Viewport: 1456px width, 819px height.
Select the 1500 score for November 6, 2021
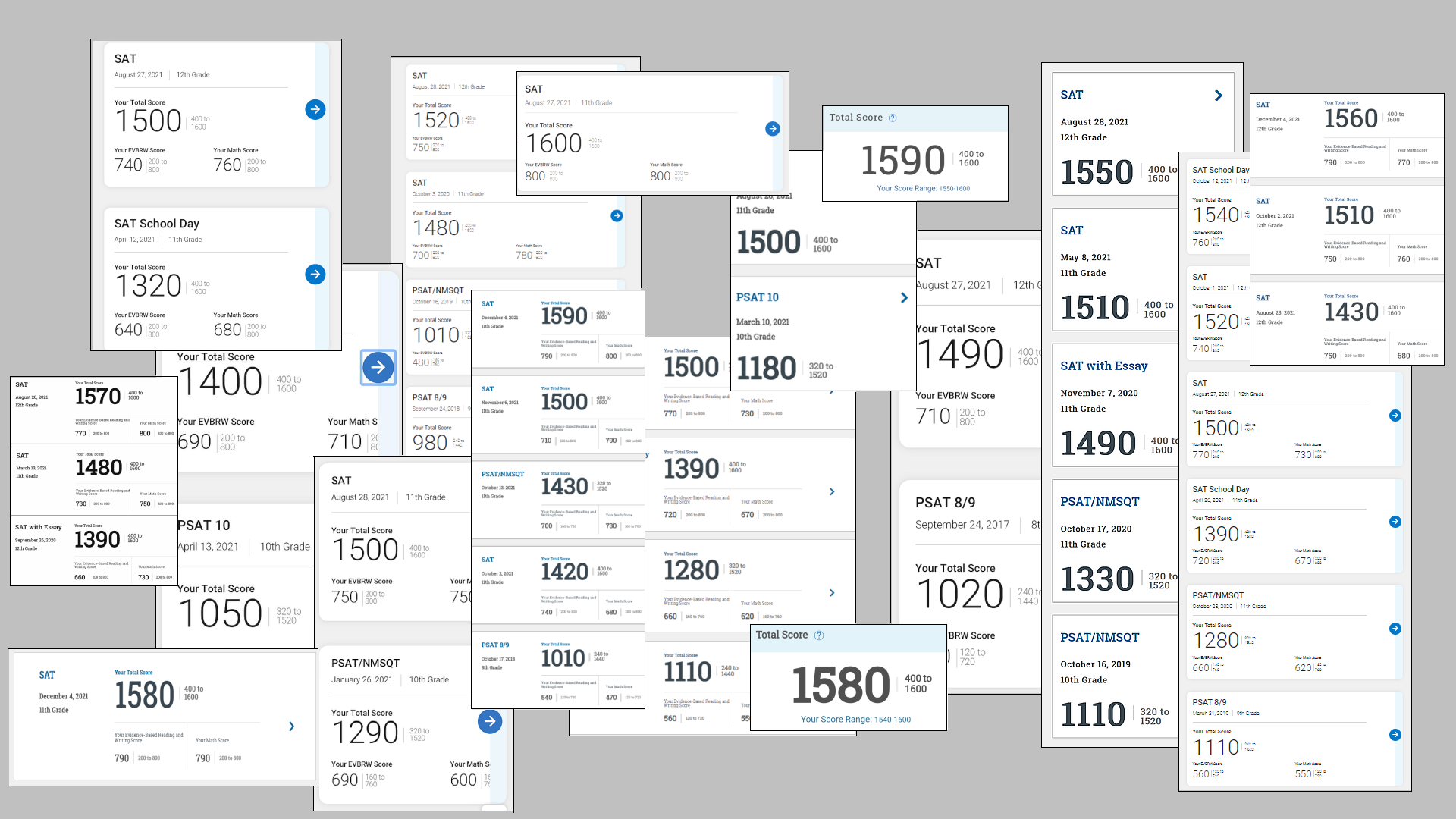pyautogui.click(x=564, y=402)
